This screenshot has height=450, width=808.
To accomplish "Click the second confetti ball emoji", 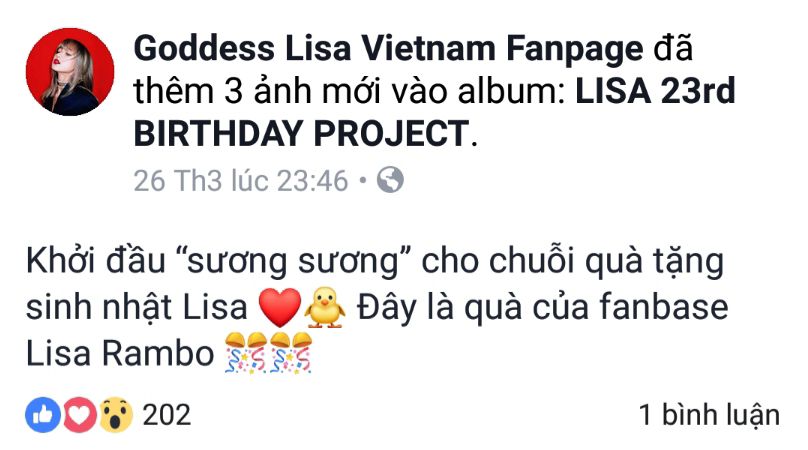I will (x=291, y=353).
